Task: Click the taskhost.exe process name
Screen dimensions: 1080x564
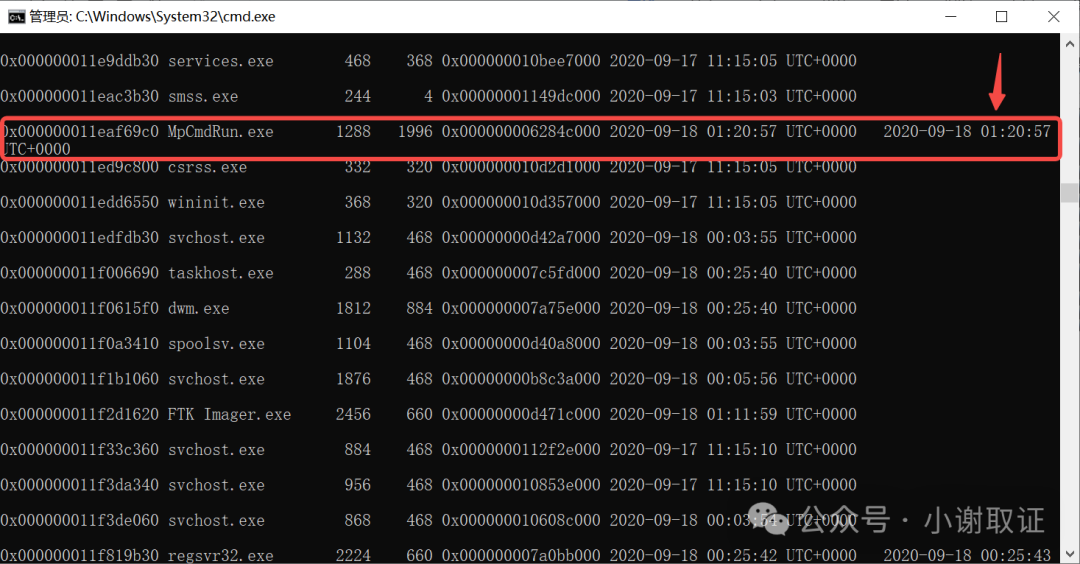Action: click(220, 273)
